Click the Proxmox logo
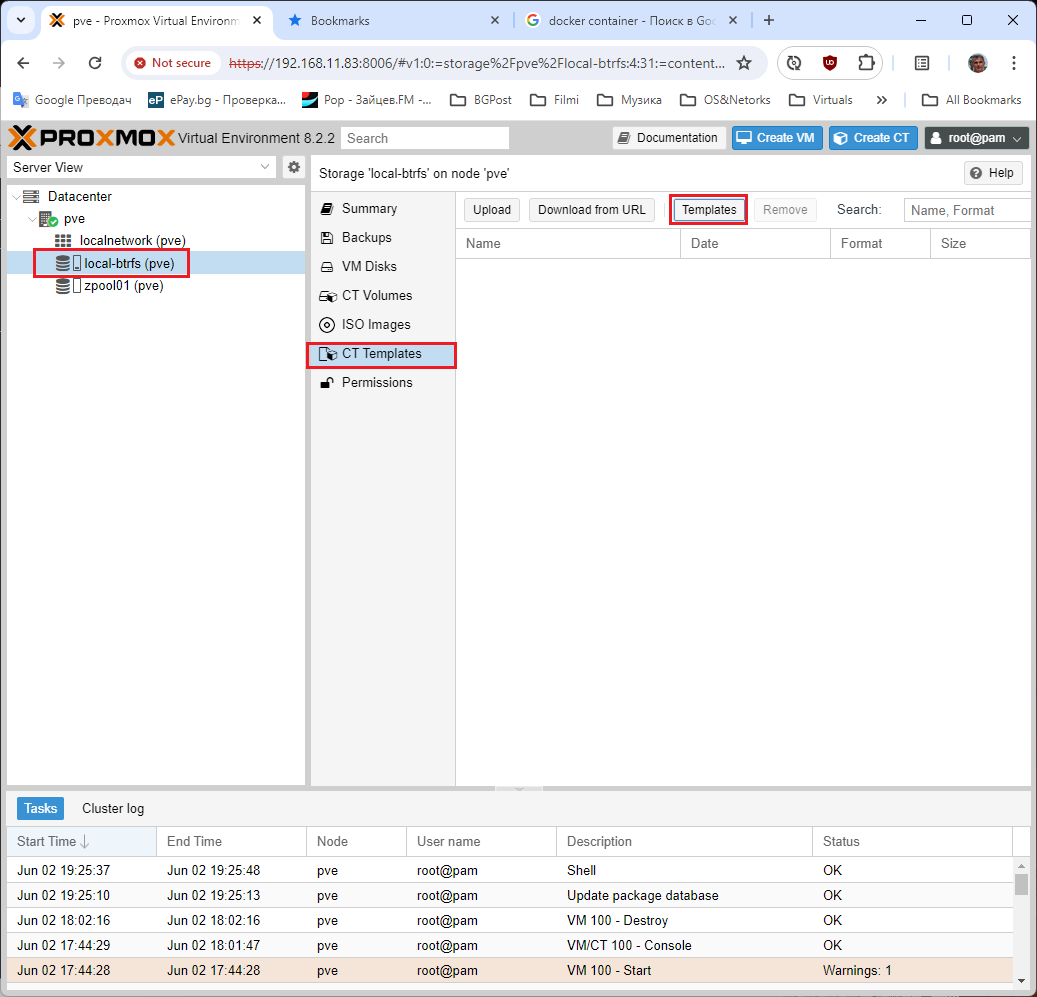1037x997 pixels. (91, 138)
